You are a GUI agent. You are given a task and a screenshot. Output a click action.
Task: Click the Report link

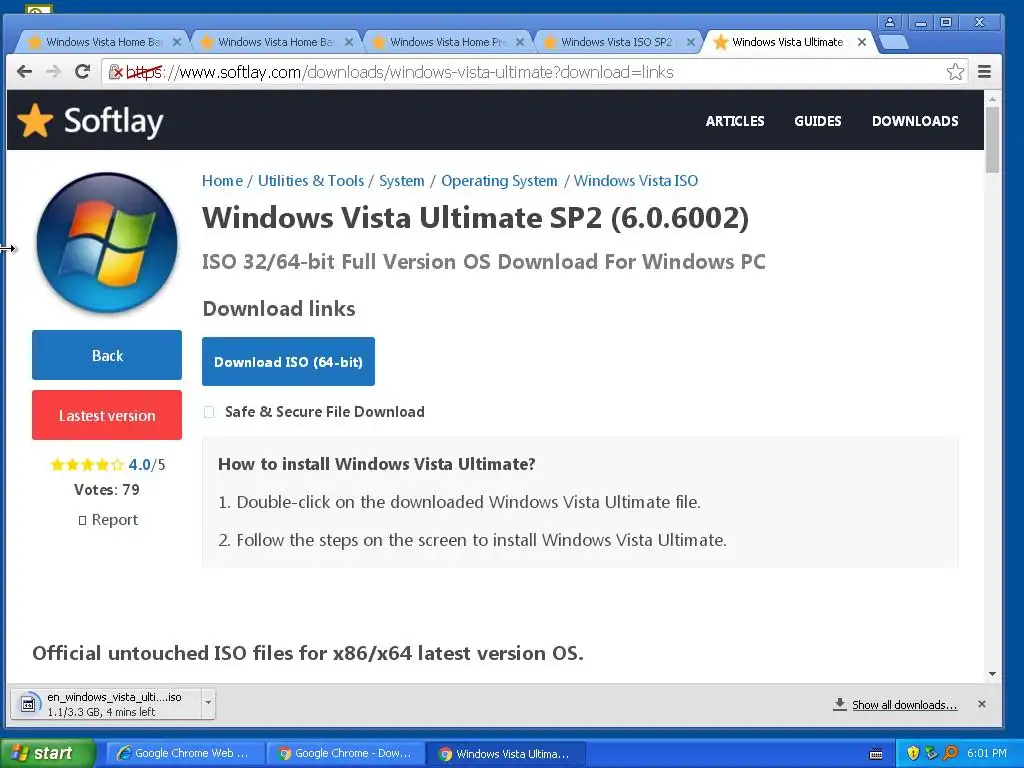click(x=108, y=520)
